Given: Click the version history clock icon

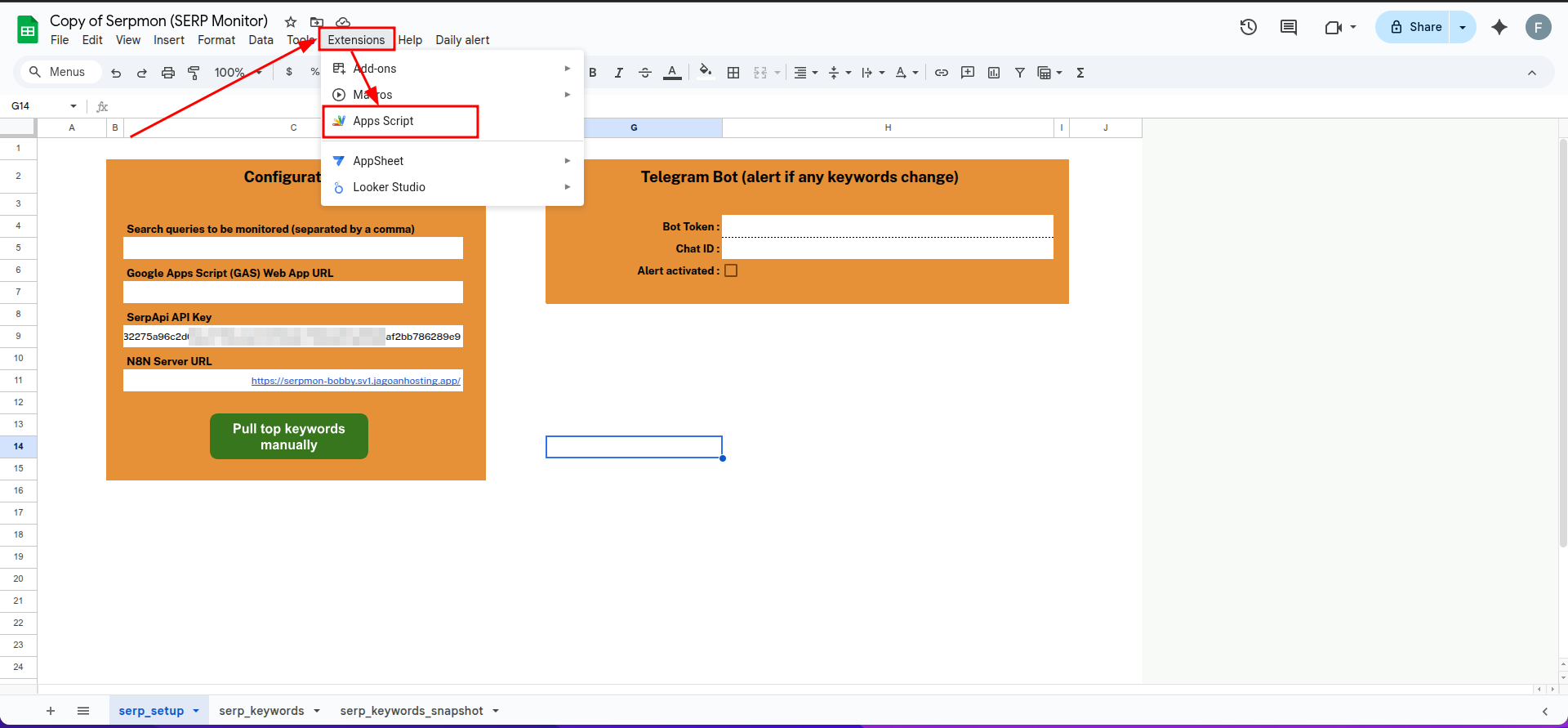Looking at the screenshot, I should point(1248,27).
